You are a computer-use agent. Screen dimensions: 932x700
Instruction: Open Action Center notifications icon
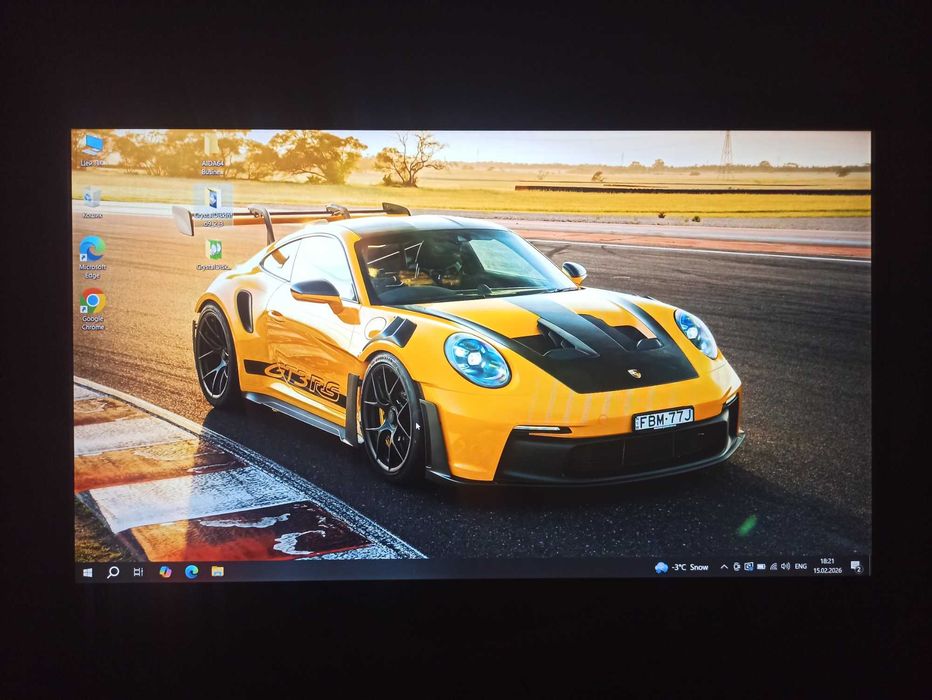[x=857, y=566]
